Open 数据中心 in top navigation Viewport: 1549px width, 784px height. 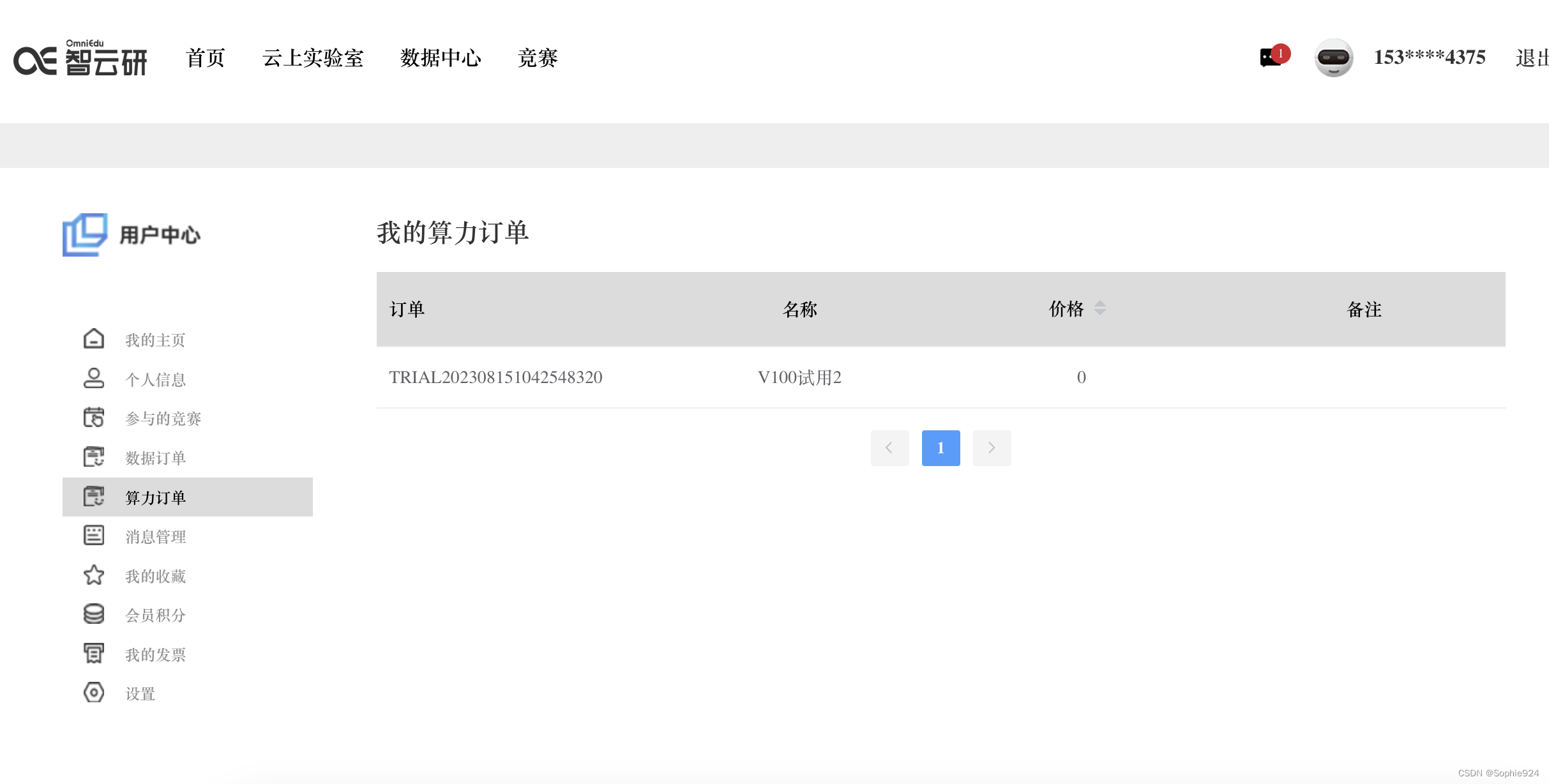coord(441,58)
